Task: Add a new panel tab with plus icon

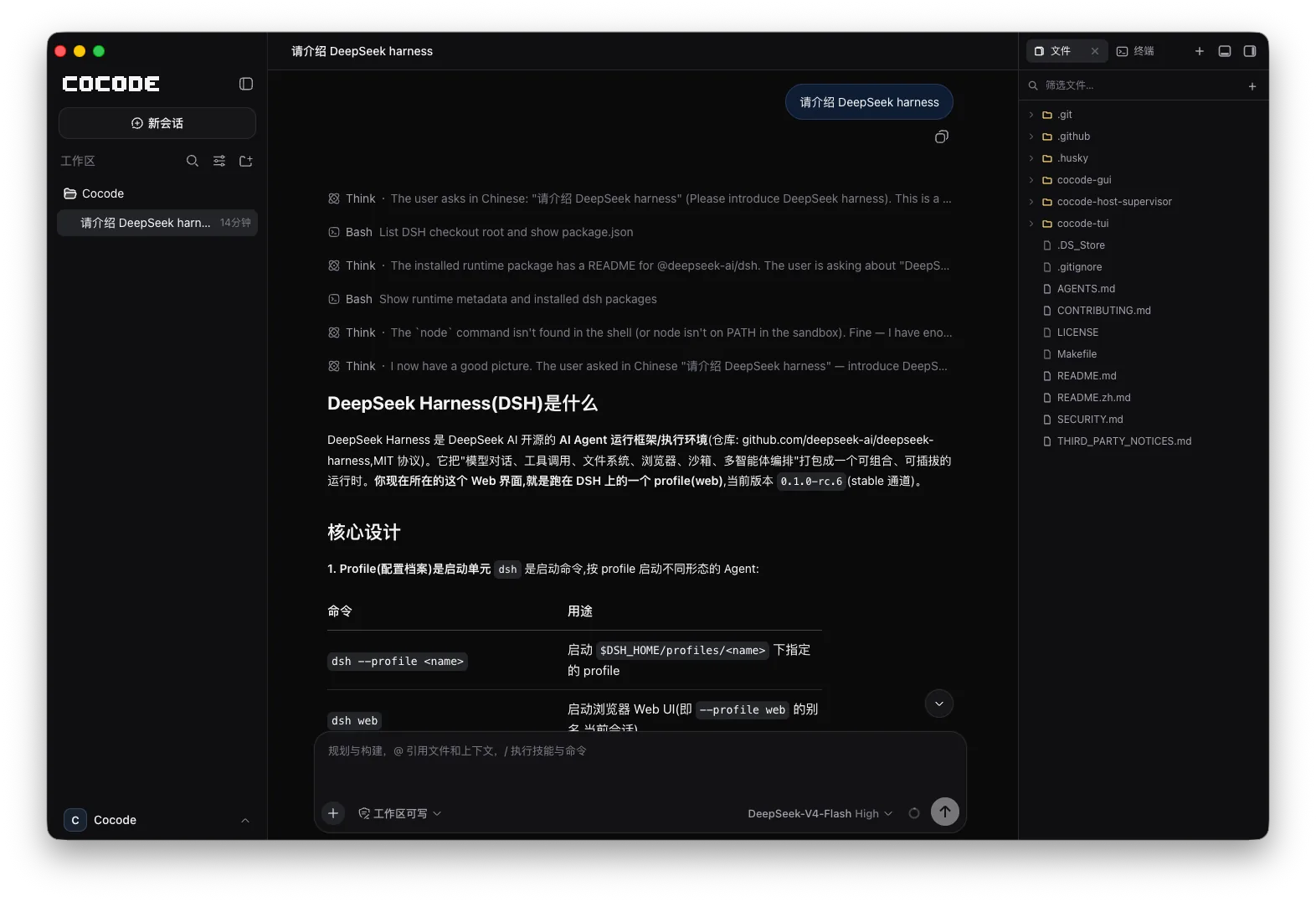Action: pyautogui.click(x=1200, y=51)
